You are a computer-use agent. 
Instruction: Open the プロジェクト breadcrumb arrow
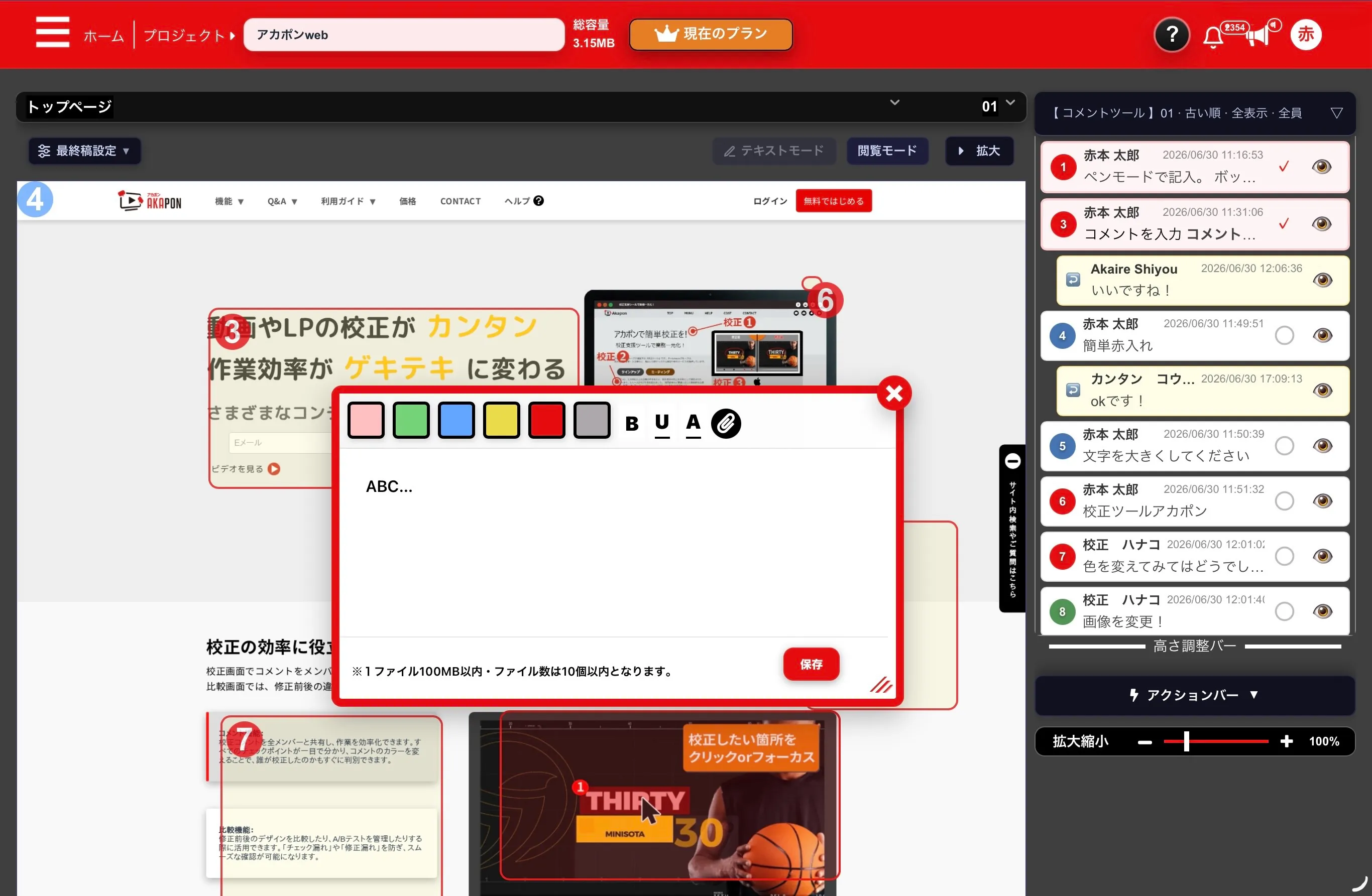(233, 36)
